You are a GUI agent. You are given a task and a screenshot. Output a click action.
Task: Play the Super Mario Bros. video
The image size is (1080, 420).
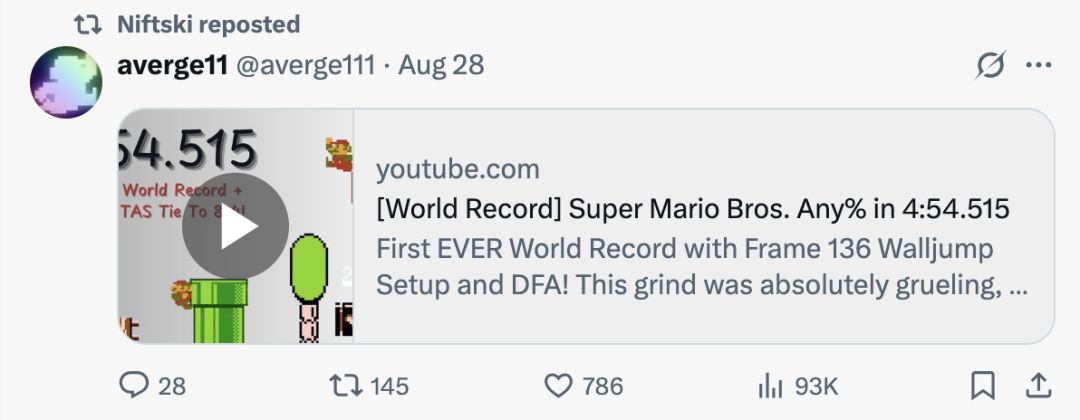(235, 227)
